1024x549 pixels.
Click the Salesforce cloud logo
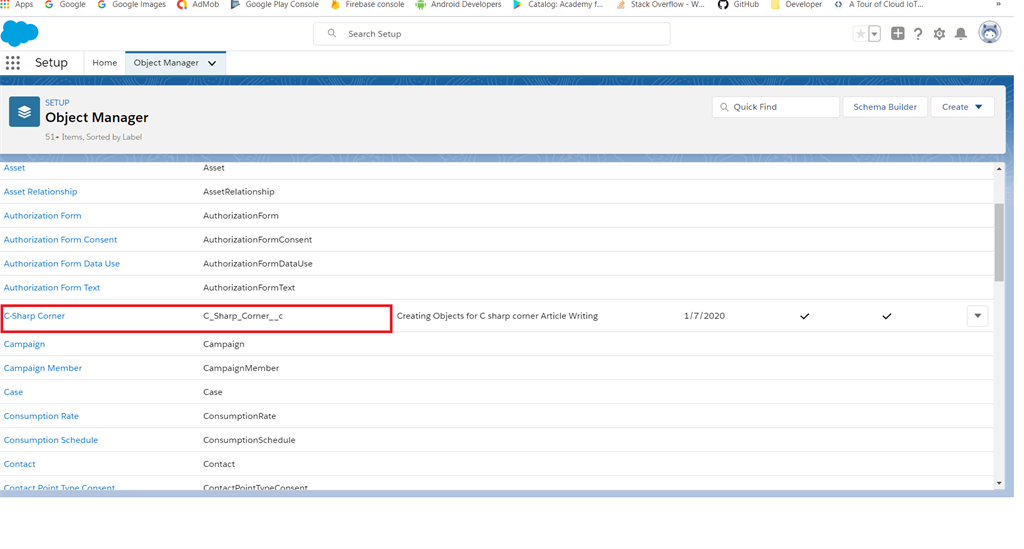[x=20, y=33]
